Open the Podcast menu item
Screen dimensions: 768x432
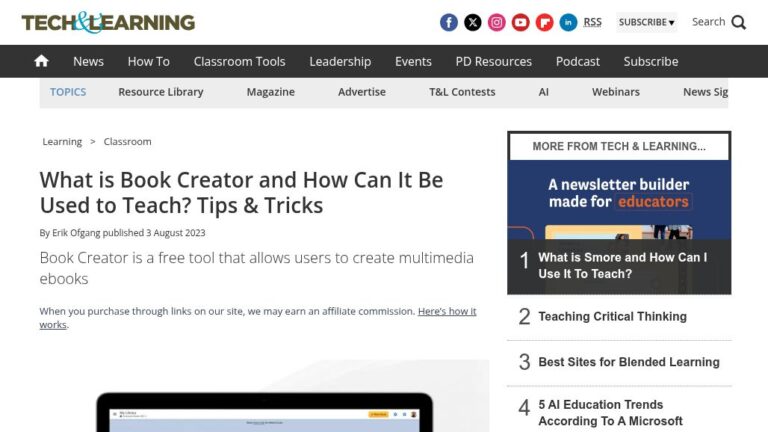coord(577,61)
